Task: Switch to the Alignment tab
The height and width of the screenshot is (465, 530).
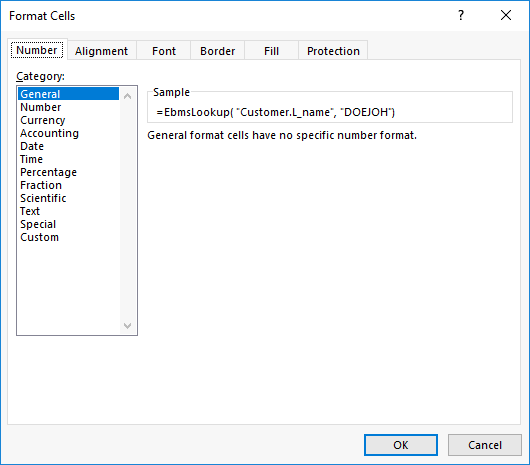Action: pos(101,51)
